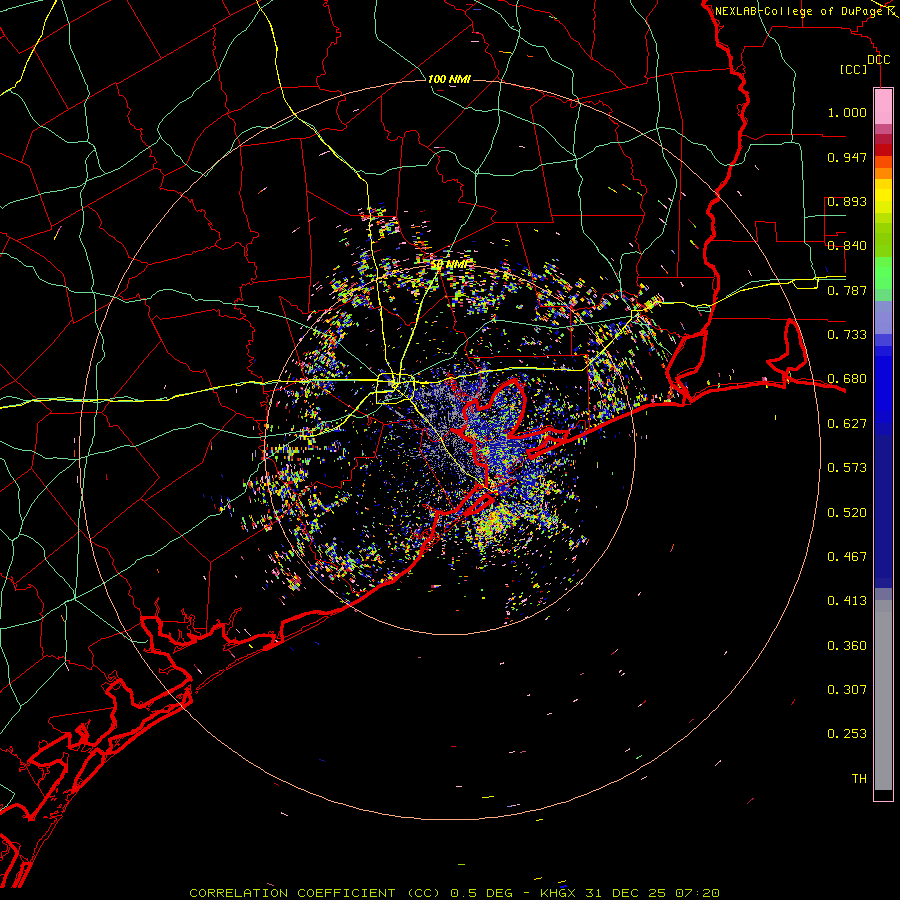Click the orange band of the color scale
The height and width of the screenshot is (900, 900).
click(883, 173)
